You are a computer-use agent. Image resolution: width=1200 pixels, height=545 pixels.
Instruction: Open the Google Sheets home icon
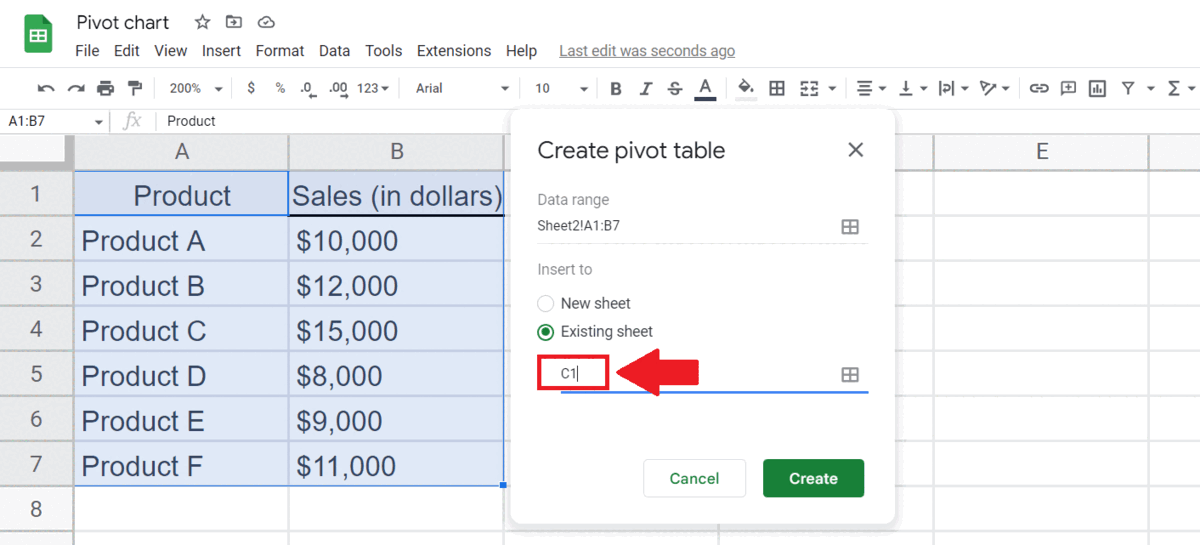(38, 35)
